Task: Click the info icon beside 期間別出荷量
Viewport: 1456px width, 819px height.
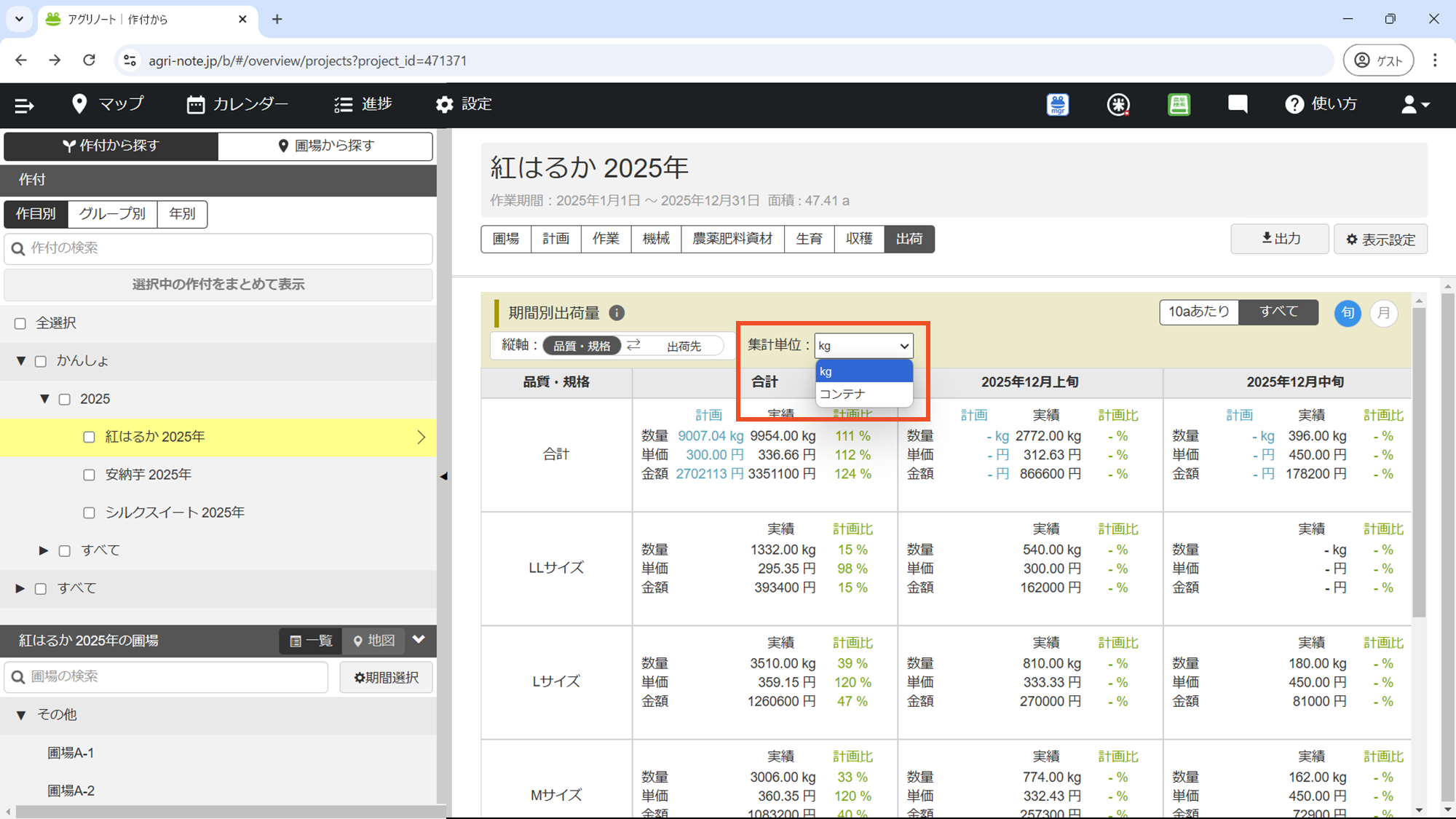Action: tap(617, 313)
